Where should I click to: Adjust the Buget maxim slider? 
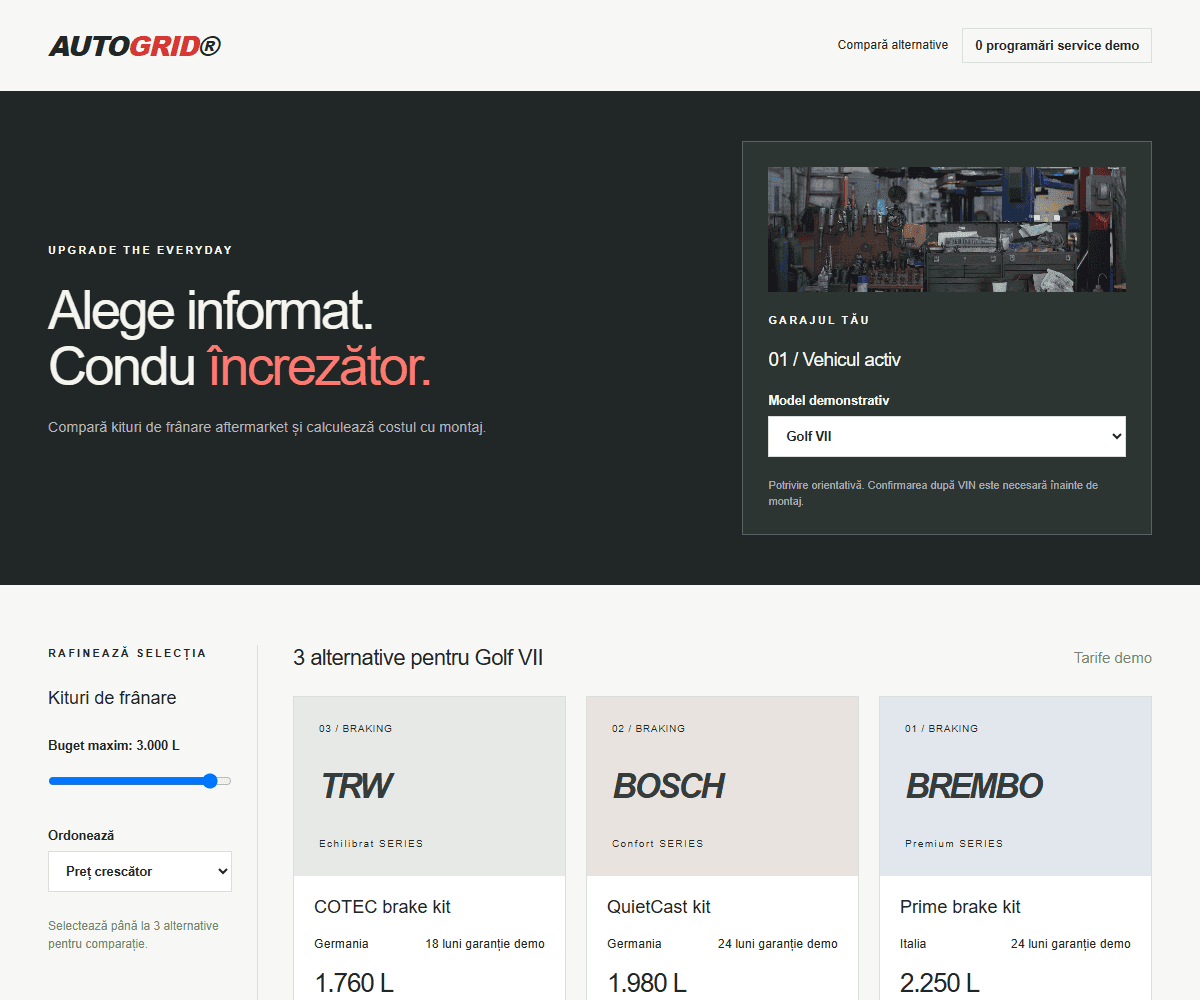point(140,781)
